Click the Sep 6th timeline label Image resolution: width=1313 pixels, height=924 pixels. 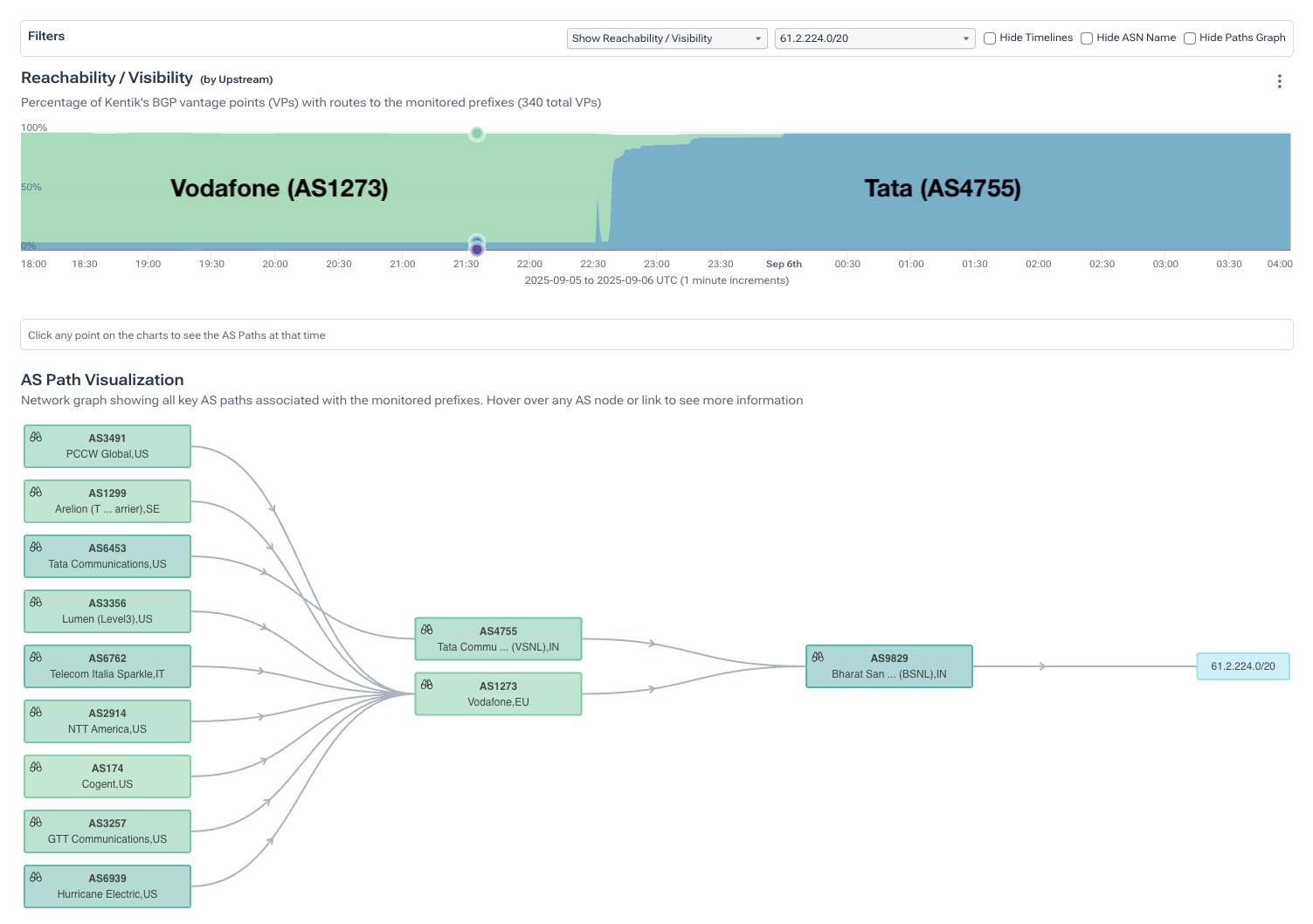pos(784,264)
